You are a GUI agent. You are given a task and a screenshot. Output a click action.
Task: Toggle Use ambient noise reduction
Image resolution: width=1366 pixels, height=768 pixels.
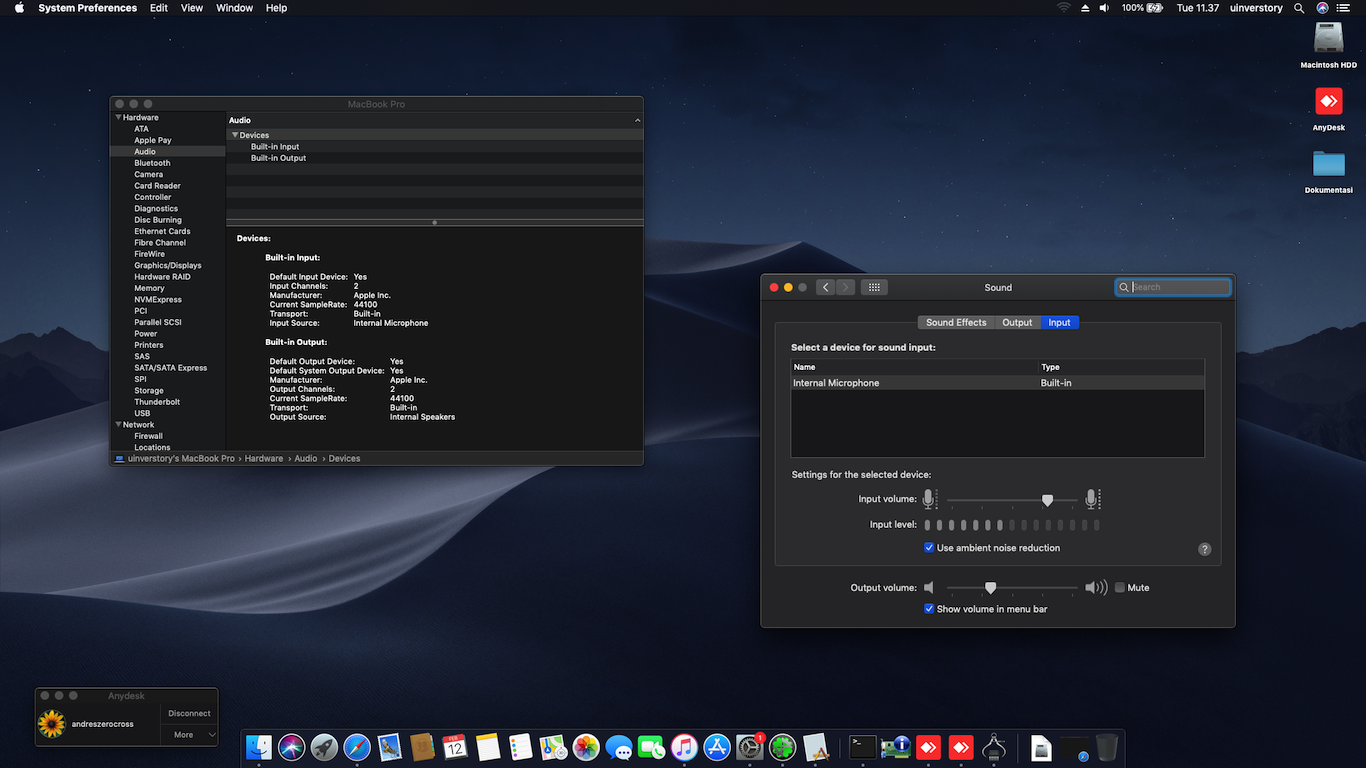[x=929, y=548]
